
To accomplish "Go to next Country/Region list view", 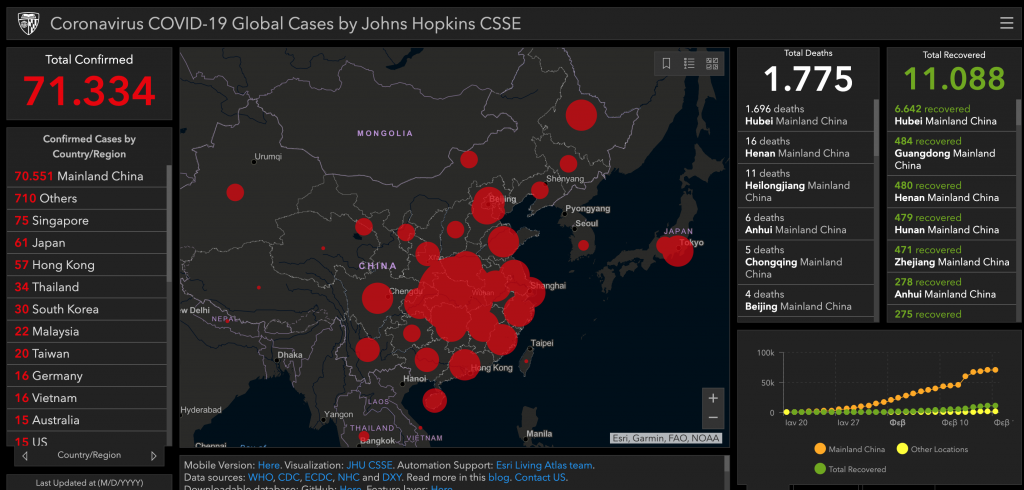I will pos(153,456).
